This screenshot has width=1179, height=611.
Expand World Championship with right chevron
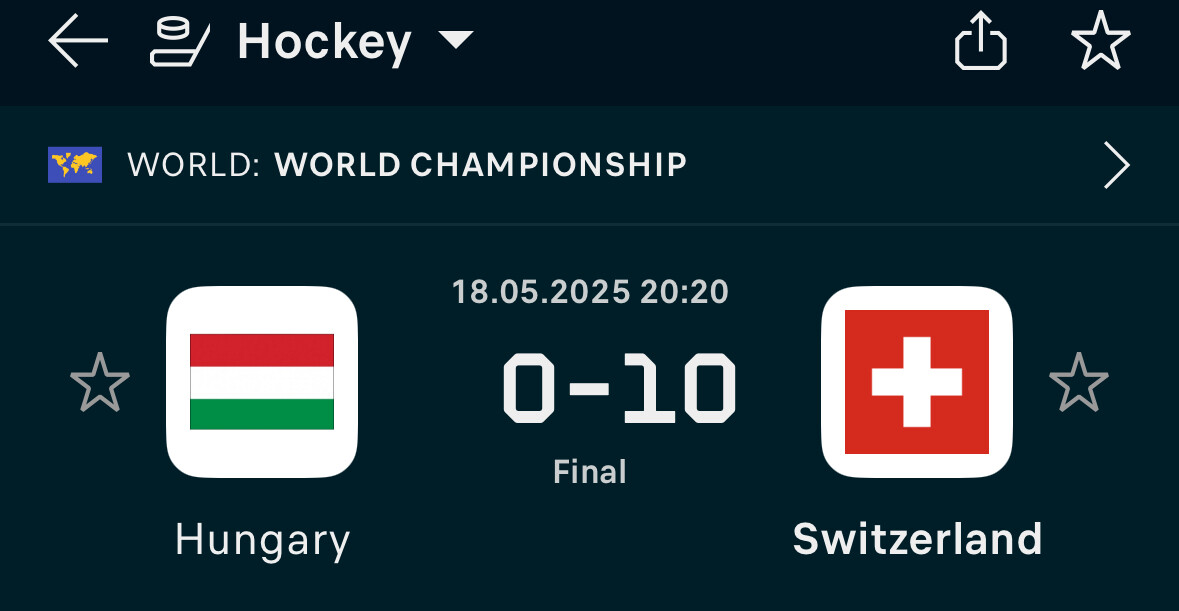click(x=1117, y=165)
